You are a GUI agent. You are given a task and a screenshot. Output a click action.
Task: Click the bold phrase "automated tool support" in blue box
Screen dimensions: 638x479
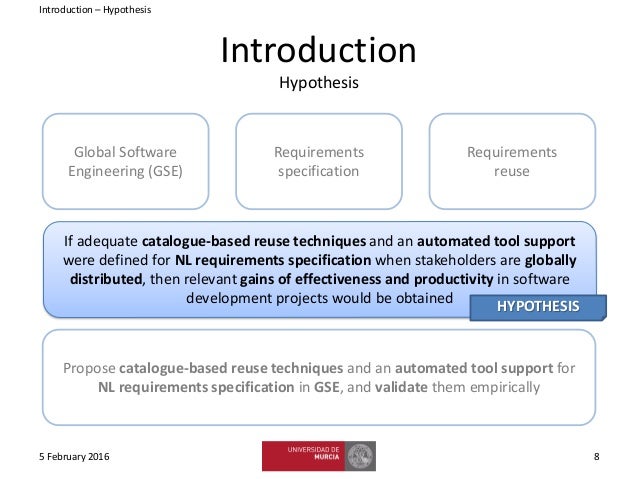496,241
